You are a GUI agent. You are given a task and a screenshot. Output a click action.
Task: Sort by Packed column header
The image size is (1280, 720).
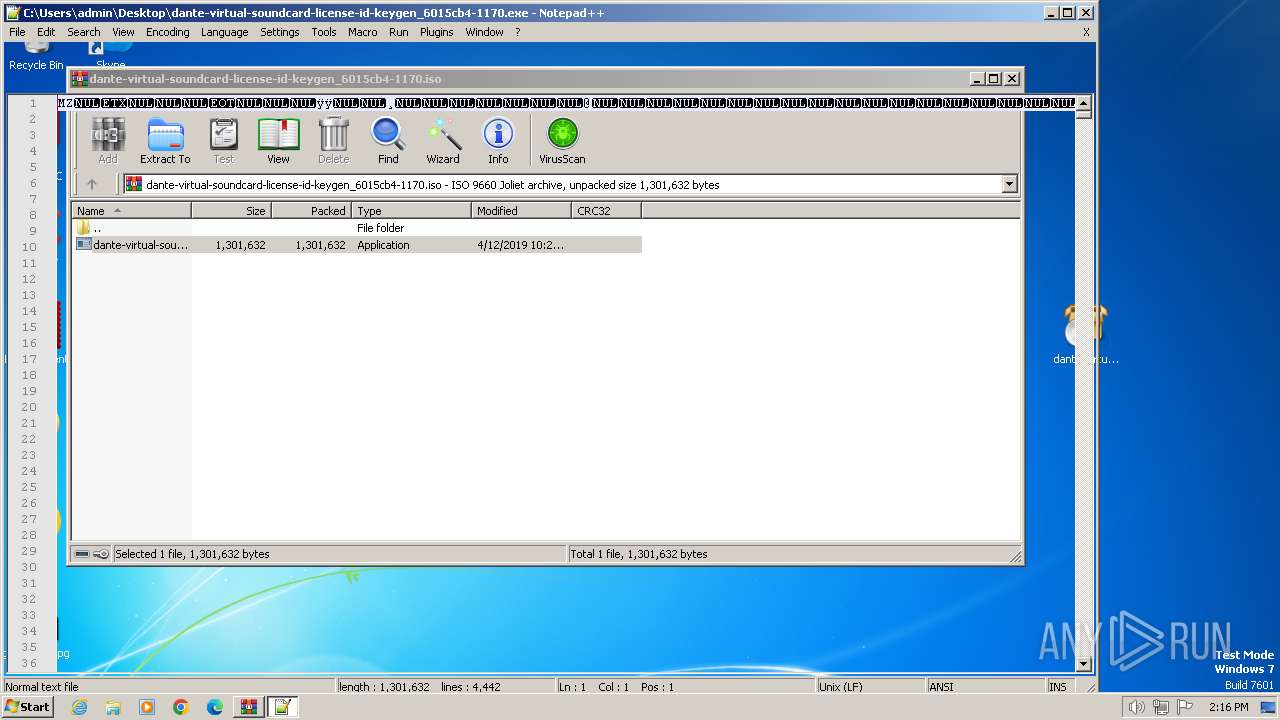coord(311,211)
